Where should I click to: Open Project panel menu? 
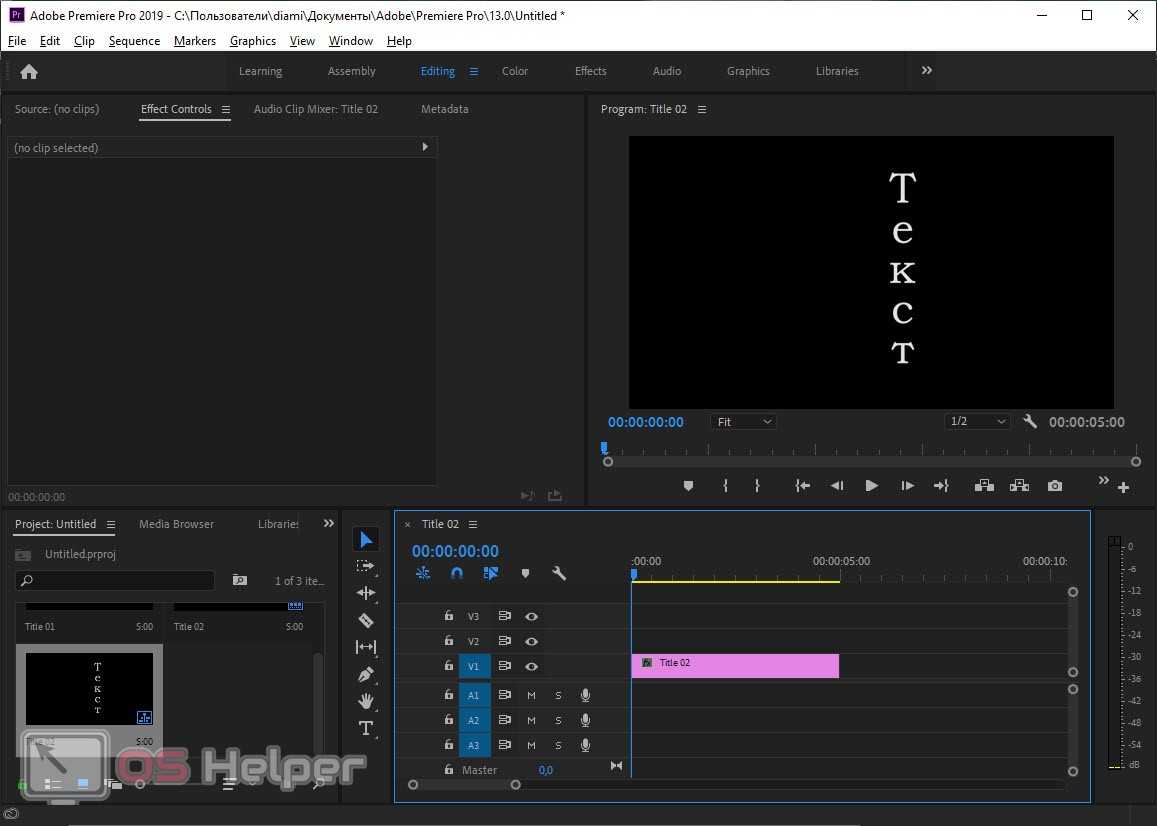(x=111, y=524)
